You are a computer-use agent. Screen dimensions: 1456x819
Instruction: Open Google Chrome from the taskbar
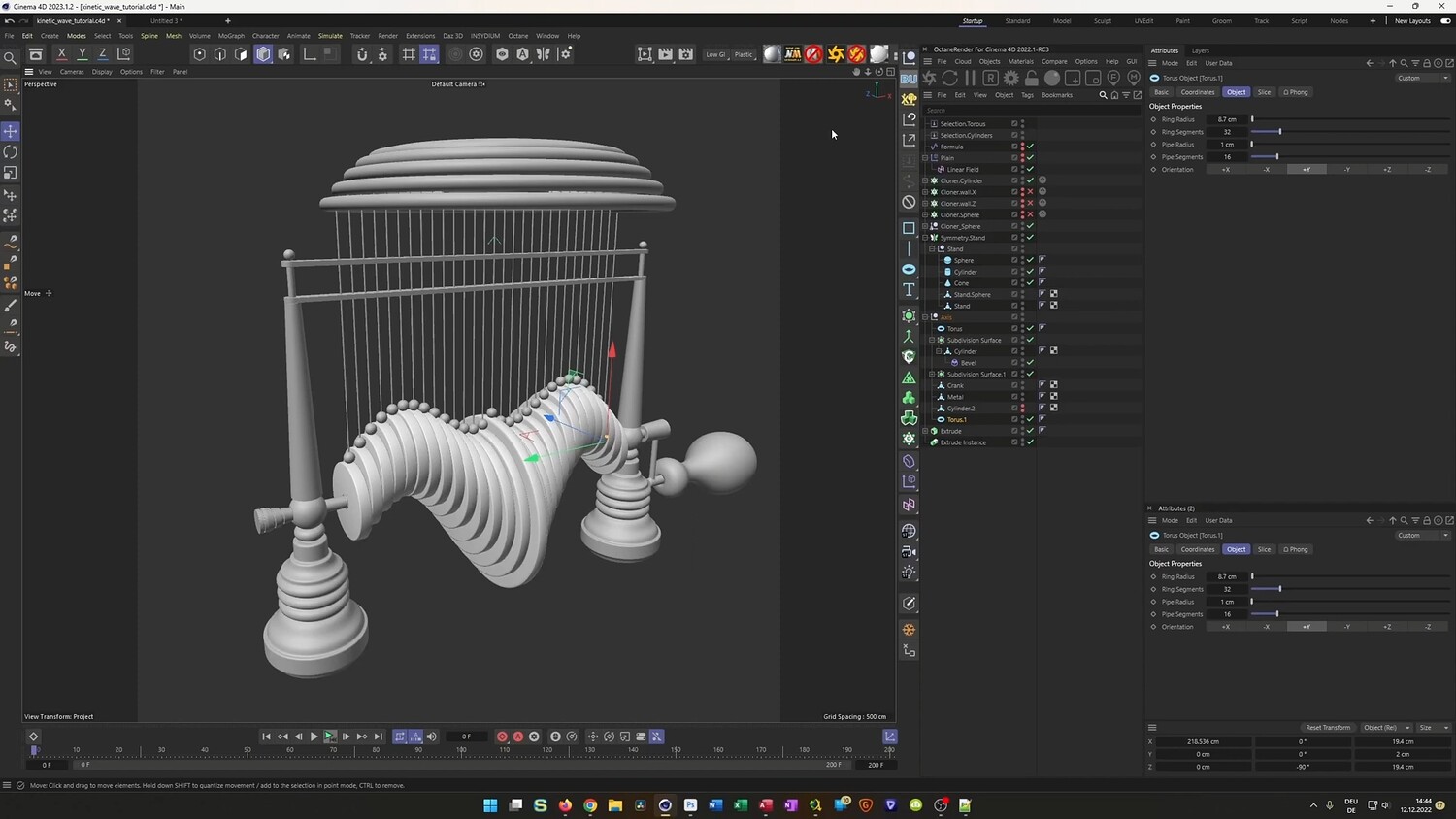coord(590,805)
